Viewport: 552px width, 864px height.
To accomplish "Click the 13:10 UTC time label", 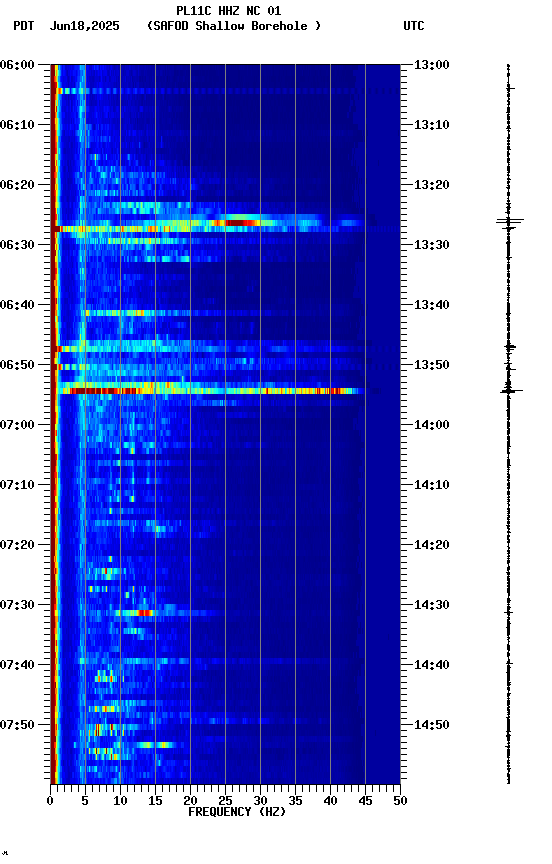I will tap(432, 125).
